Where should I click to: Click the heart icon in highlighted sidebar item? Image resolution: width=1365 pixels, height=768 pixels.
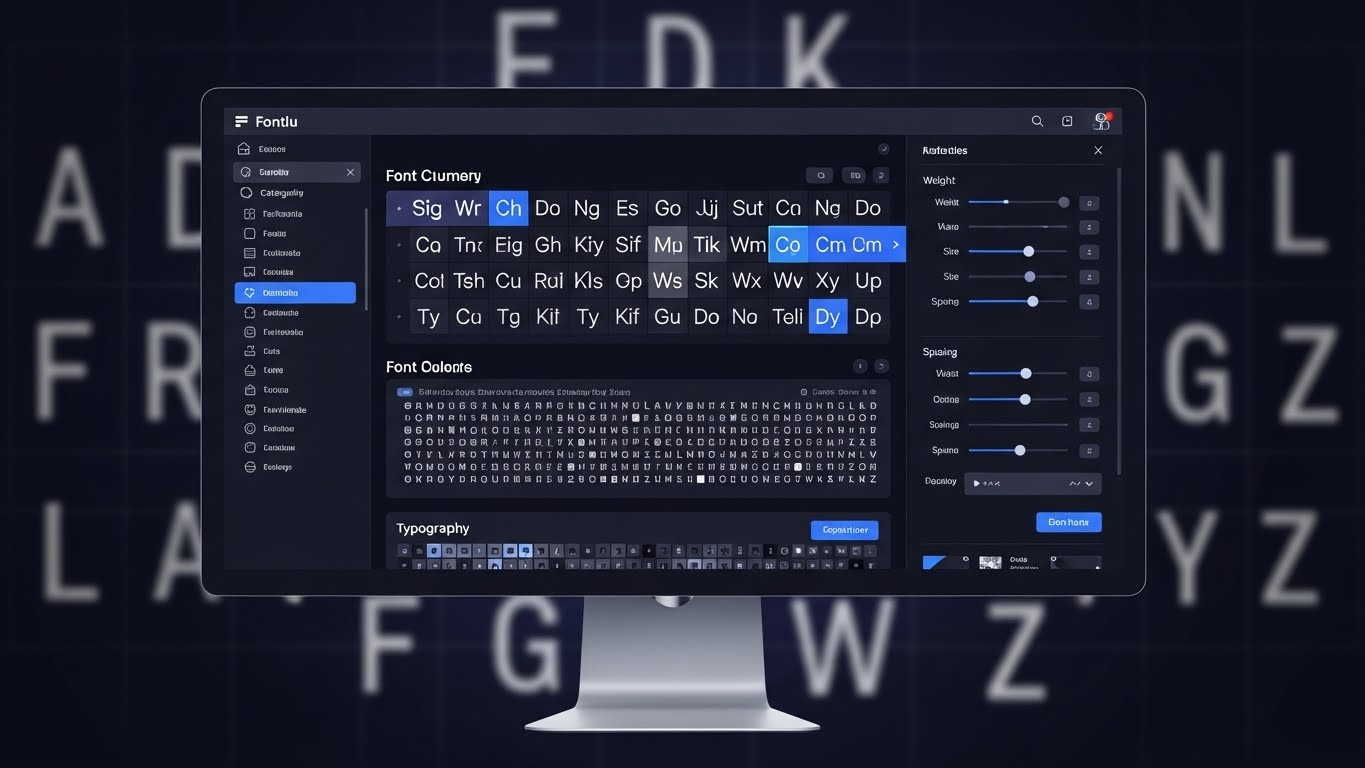[x=250, y=293]
